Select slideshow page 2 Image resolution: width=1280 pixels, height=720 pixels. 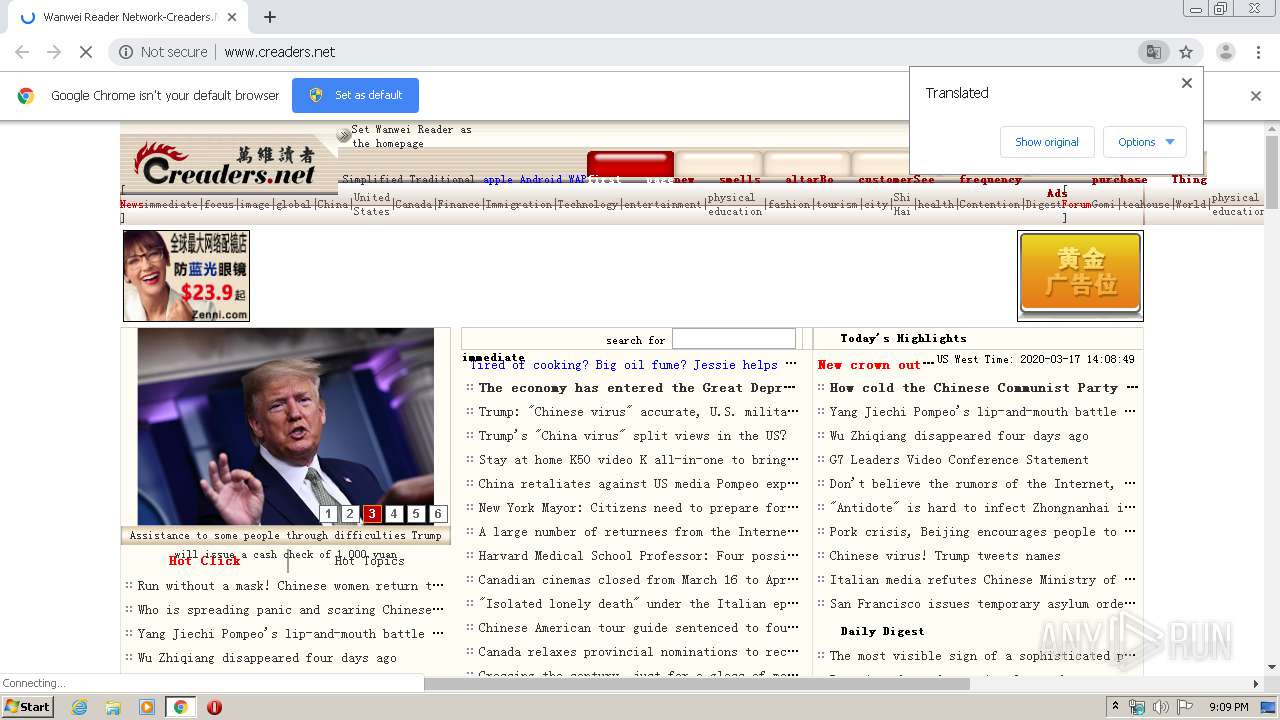[x=350, y=514]
